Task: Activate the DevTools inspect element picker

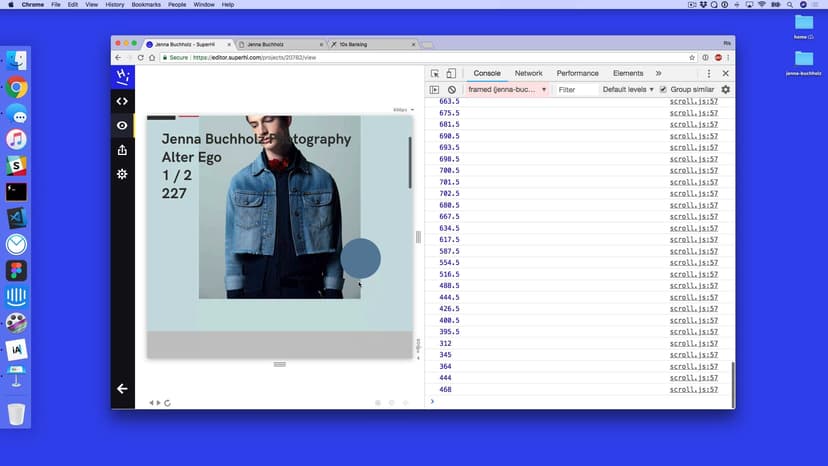Action: (435, 74)
